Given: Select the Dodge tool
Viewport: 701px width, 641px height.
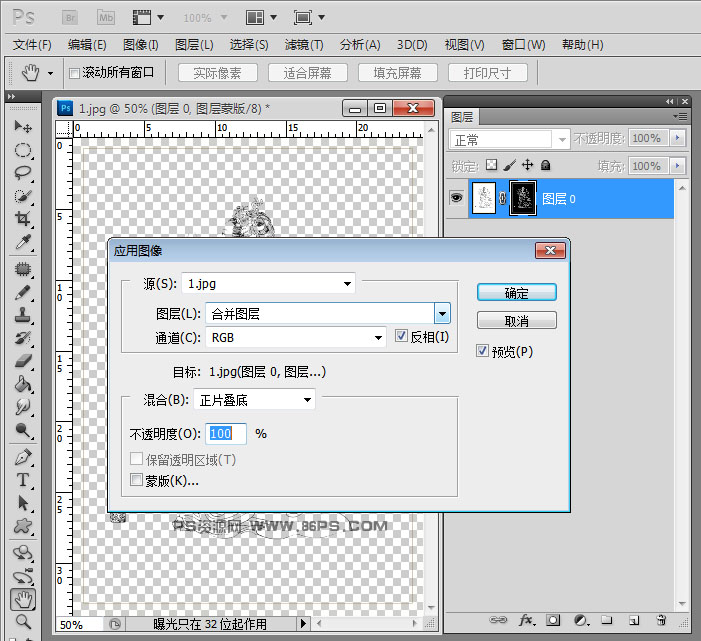Looking at the screenshot, I should point(23,430).
